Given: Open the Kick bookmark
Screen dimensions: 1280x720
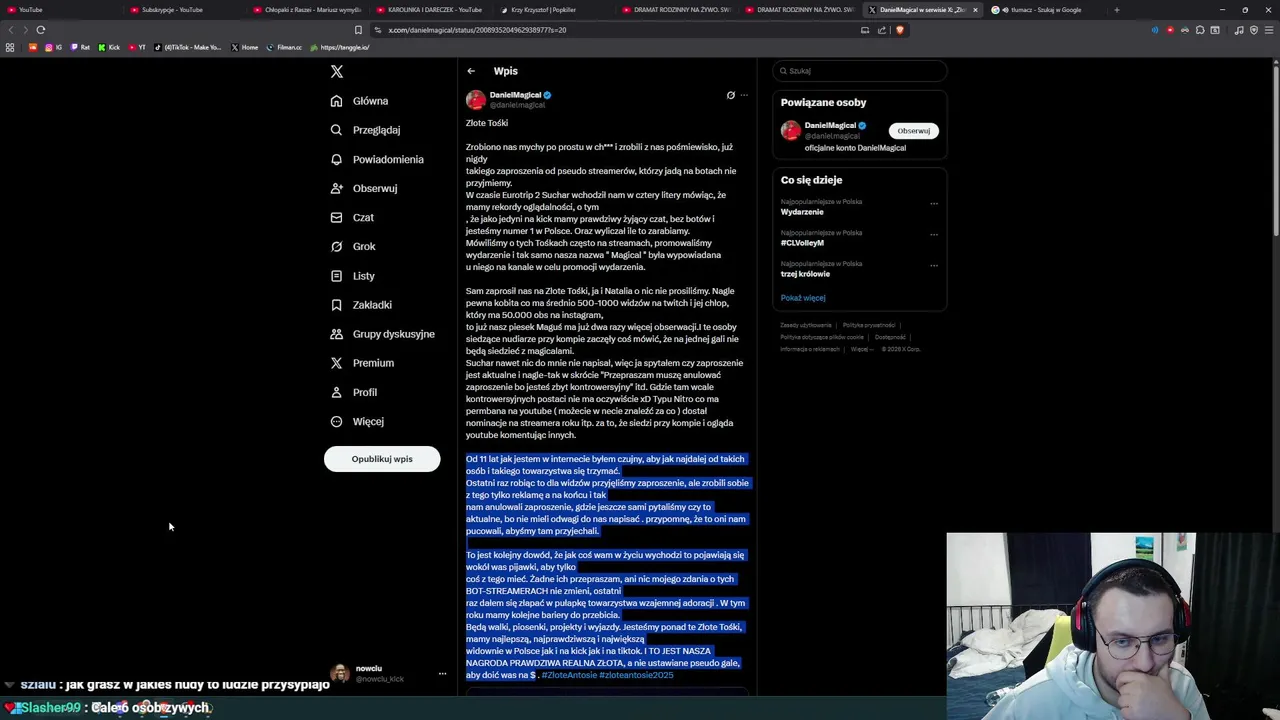Looking at the screenshot, I should coord(109,47).
